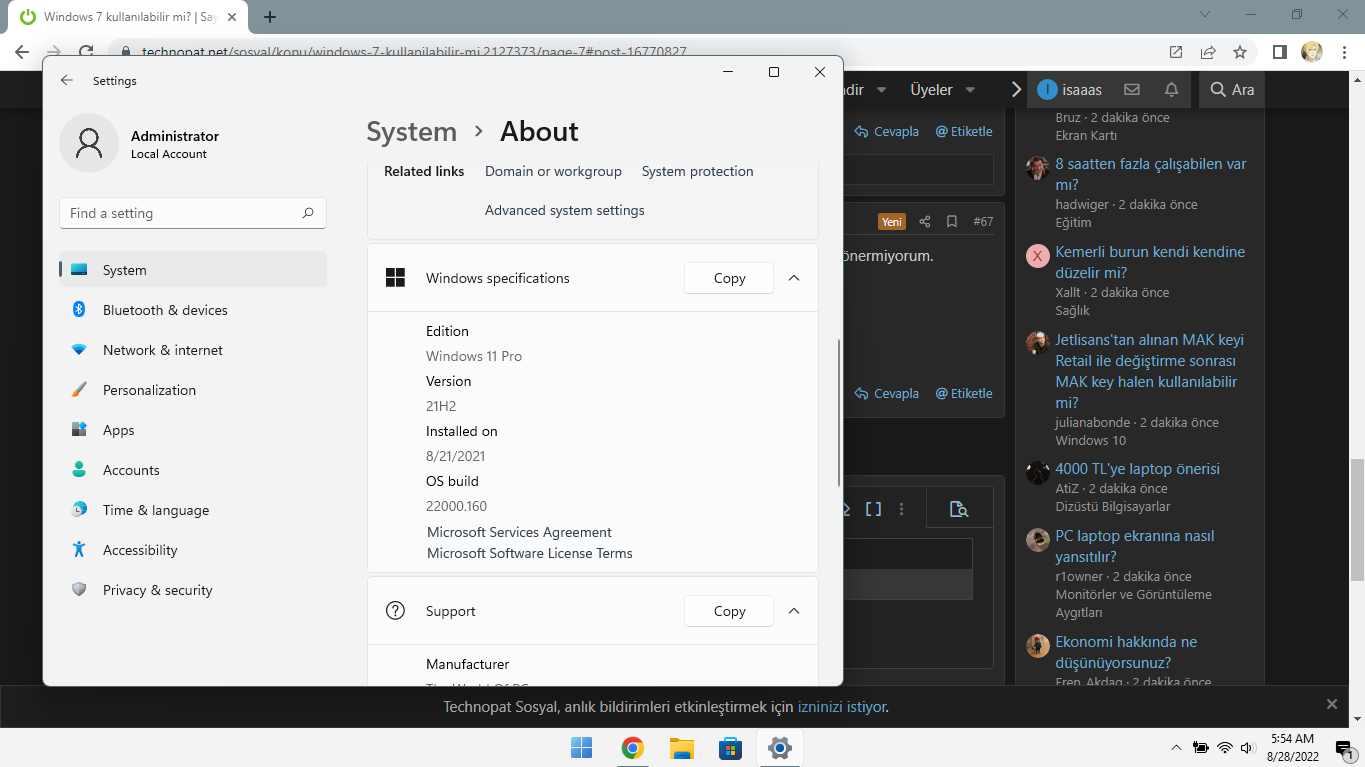Collapse the Support section
This screenshot has width=1365, height=767.
click(x=794, y=611)
